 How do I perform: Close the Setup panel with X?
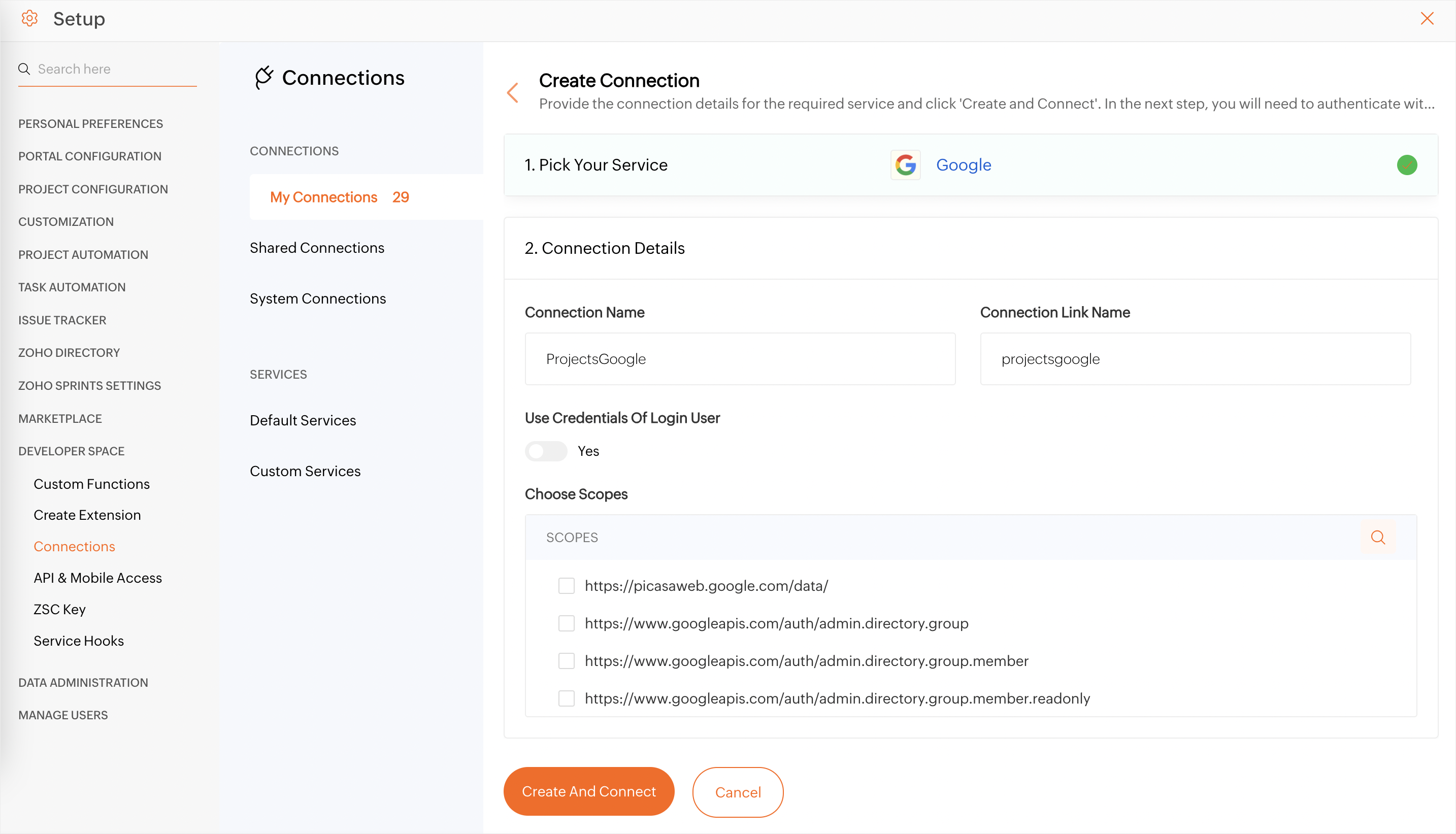point(1427,18)
